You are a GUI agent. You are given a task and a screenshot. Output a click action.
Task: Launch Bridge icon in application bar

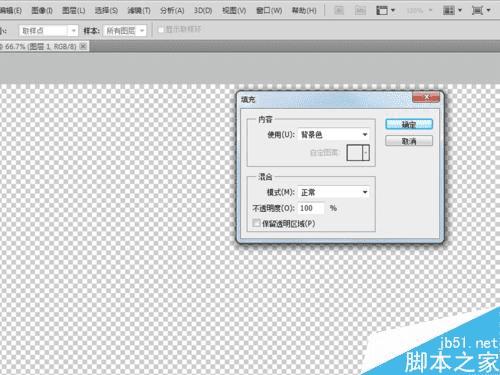pyautogui.click(x=339, y=10)
